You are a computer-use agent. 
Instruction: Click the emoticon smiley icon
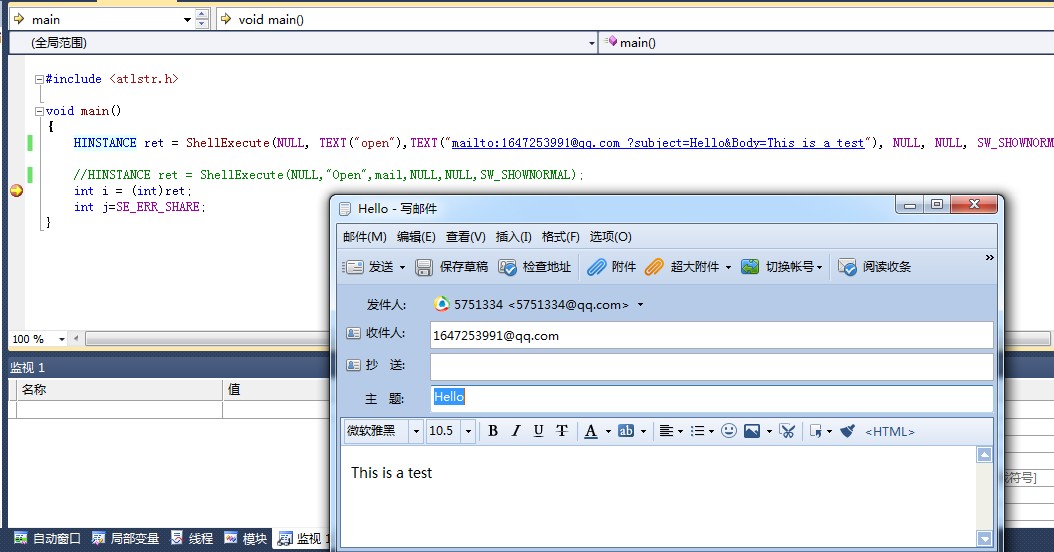[x=729, y=430]
